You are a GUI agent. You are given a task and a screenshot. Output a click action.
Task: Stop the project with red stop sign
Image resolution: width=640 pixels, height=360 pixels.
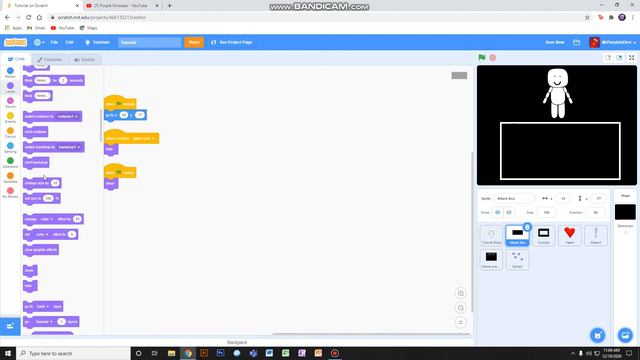click(x=493, y=58)
